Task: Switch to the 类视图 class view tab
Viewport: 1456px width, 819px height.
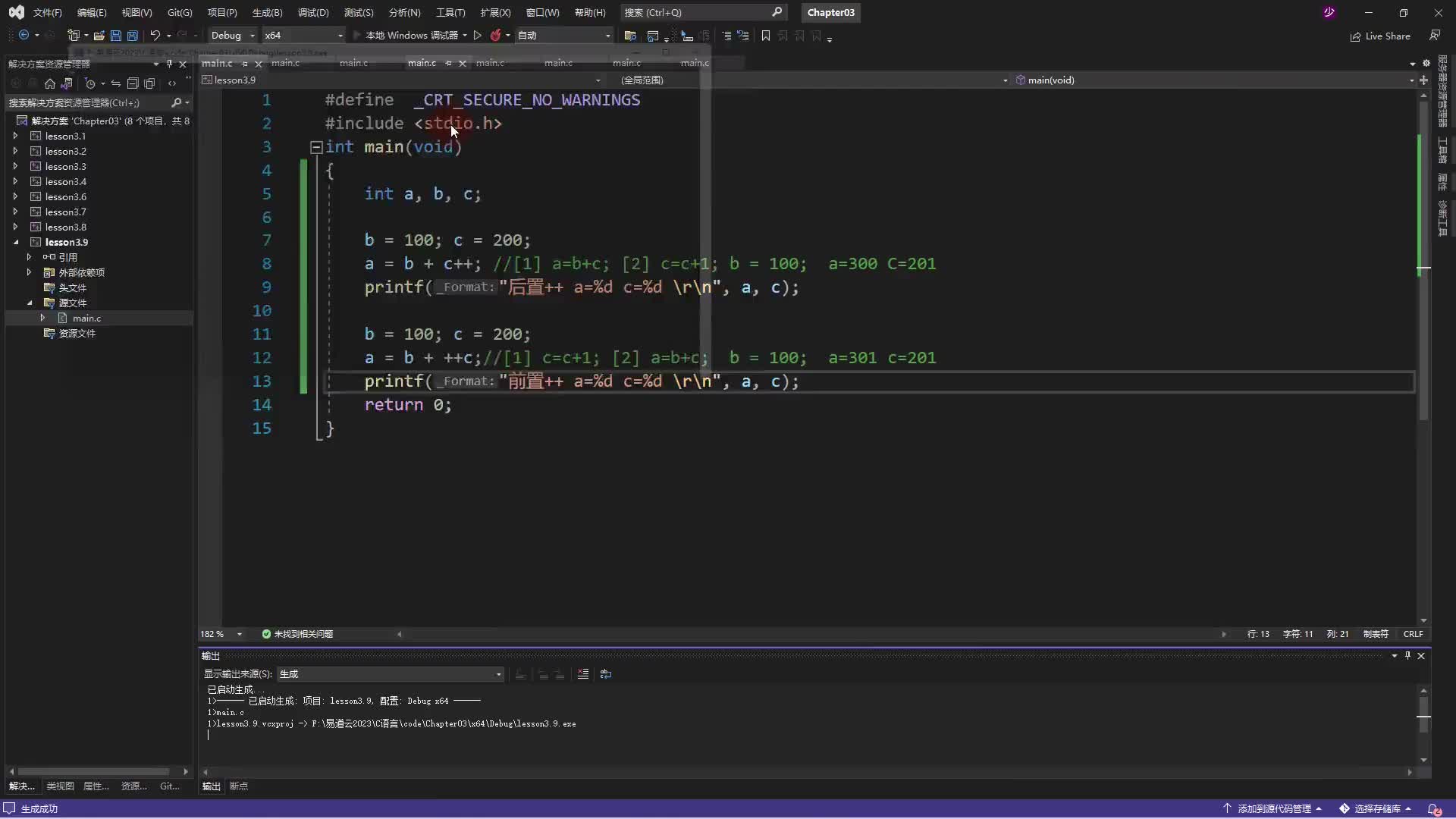Action: click(x=60, y=786)
